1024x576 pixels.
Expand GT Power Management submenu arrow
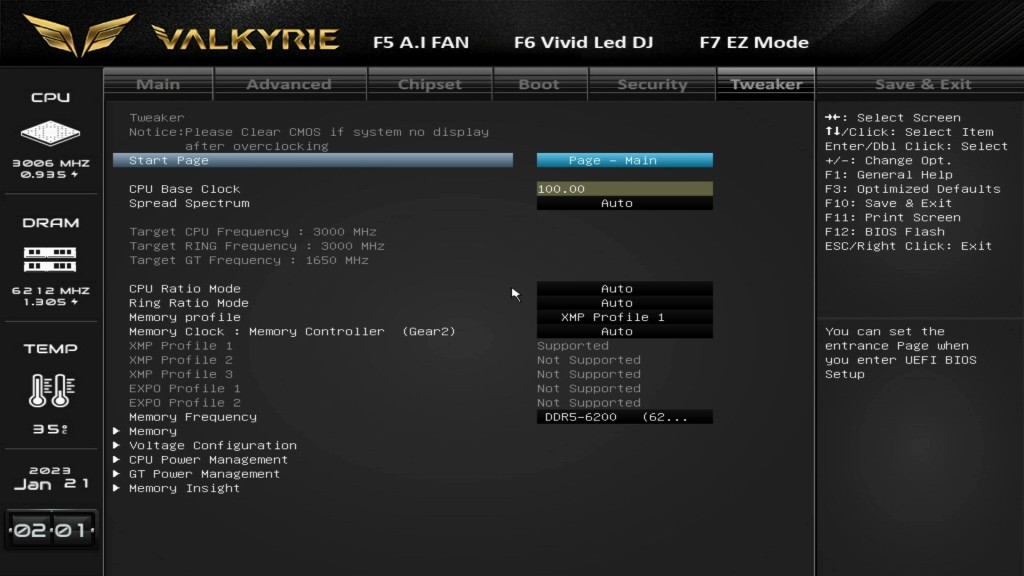116,474
